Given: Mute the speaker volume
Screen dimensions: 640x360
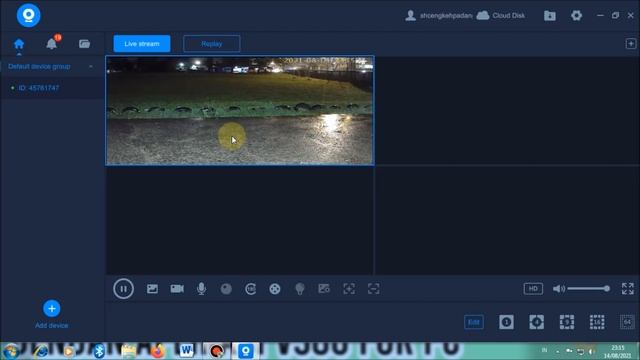Looking at the screenshot, I should tap(558, 289).
